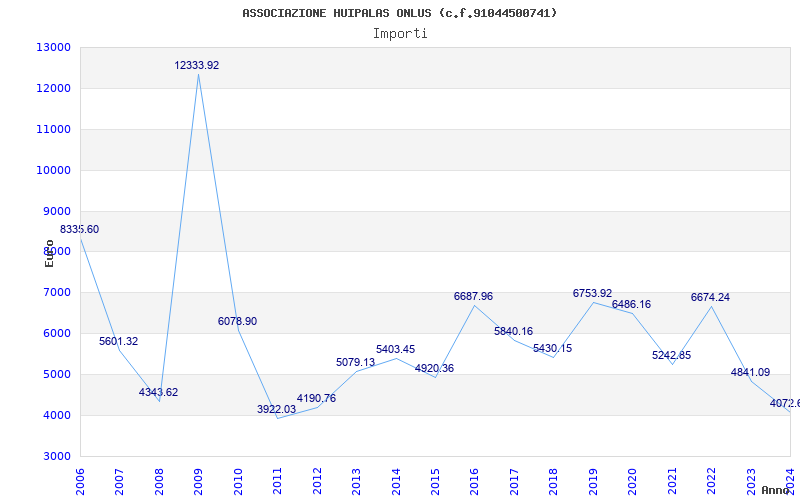Screen dimensions: 800x500
Task: Select the 5840.16 data label
Action: point(513,332)
